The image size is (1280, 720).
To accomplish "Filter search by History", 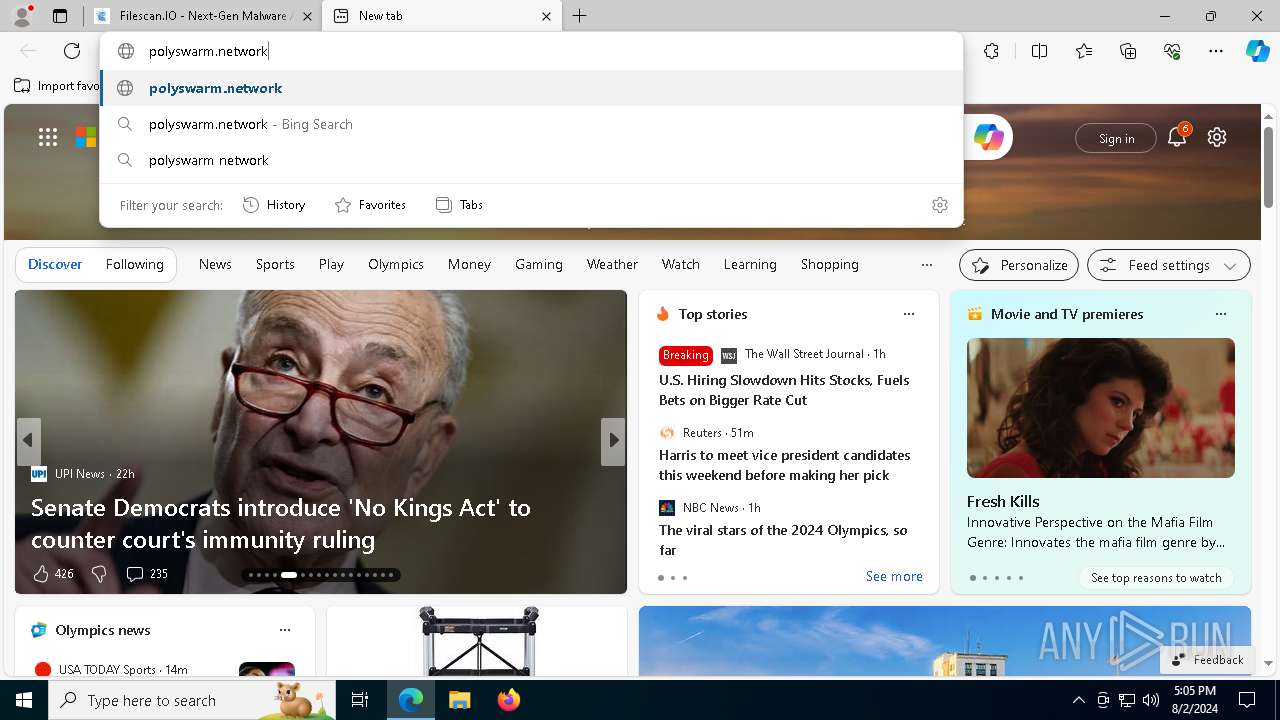I will click(274, 205).
